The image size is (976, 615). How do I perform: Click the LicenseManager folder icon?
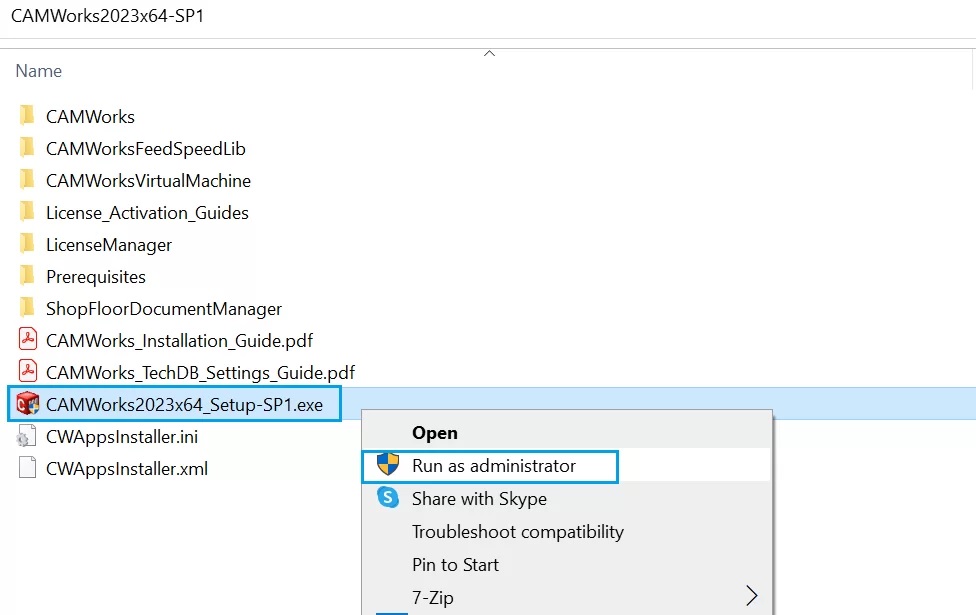click(x=27, y=244)
